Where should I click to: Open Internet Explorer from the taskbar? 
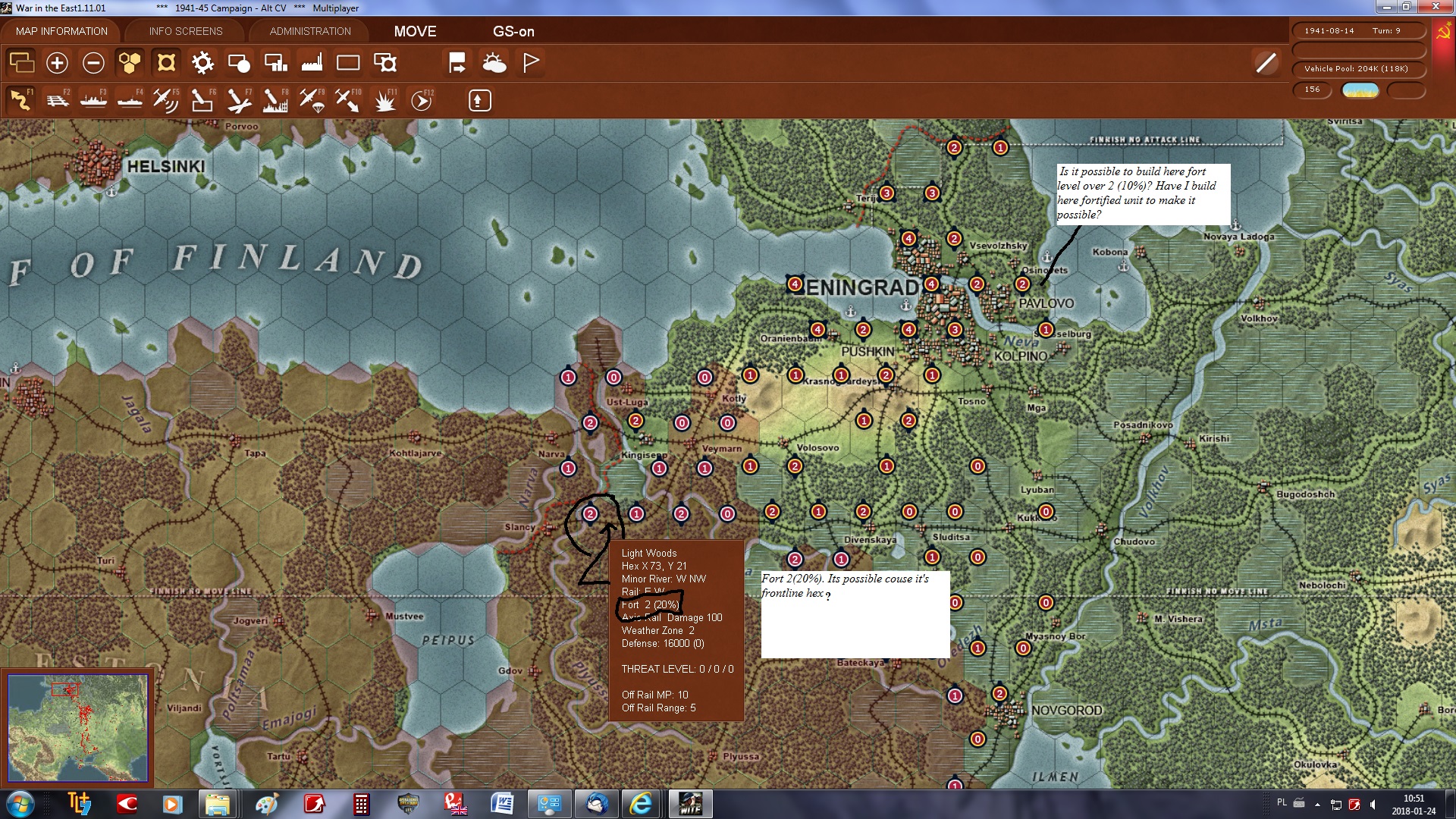tap(641, 804)
